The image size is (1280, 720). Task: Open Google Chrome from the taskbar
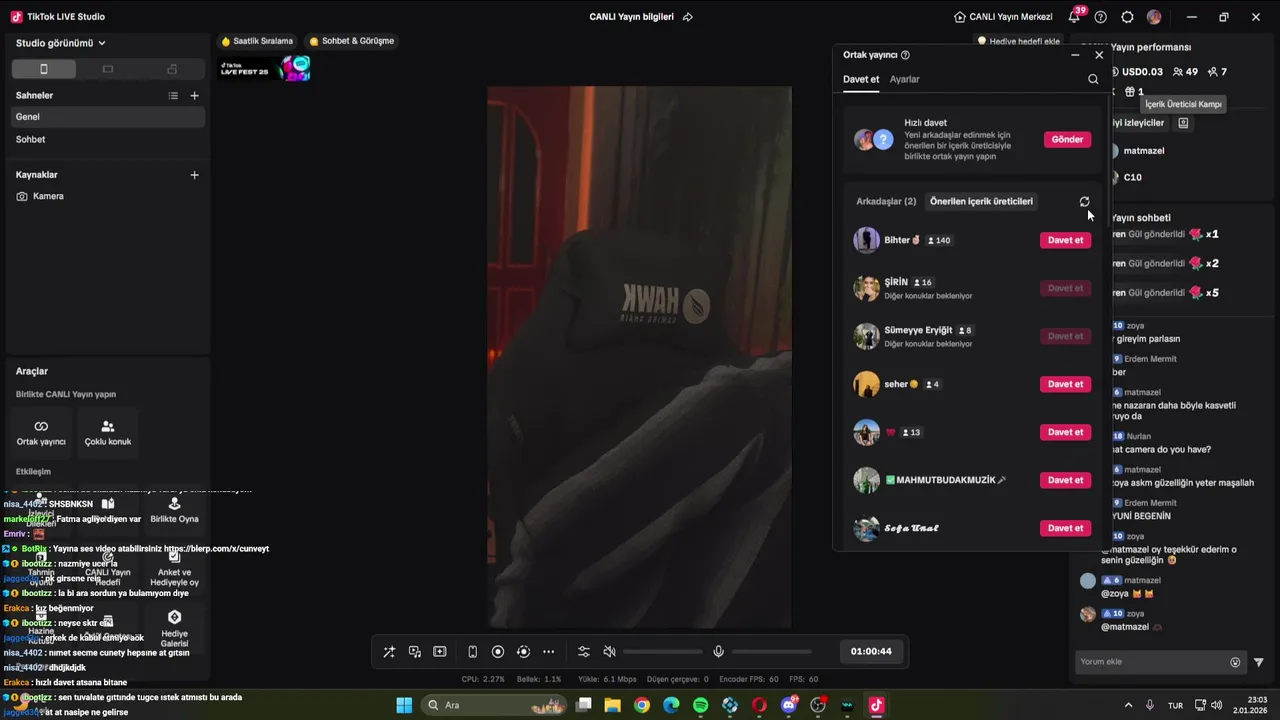click(642, 705)
